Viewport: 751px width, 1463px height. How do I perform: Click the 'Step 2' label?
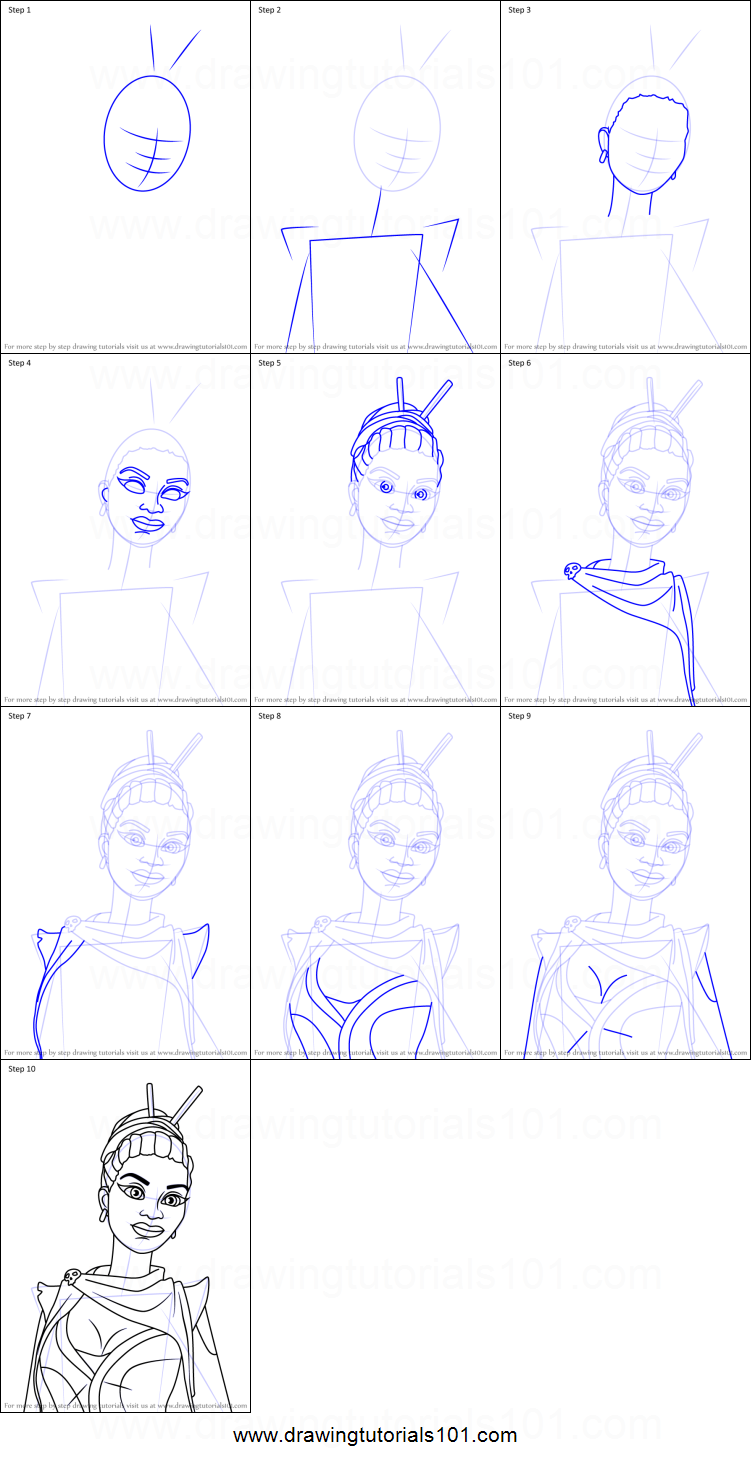pyautogui.click(x=270, y=10)
